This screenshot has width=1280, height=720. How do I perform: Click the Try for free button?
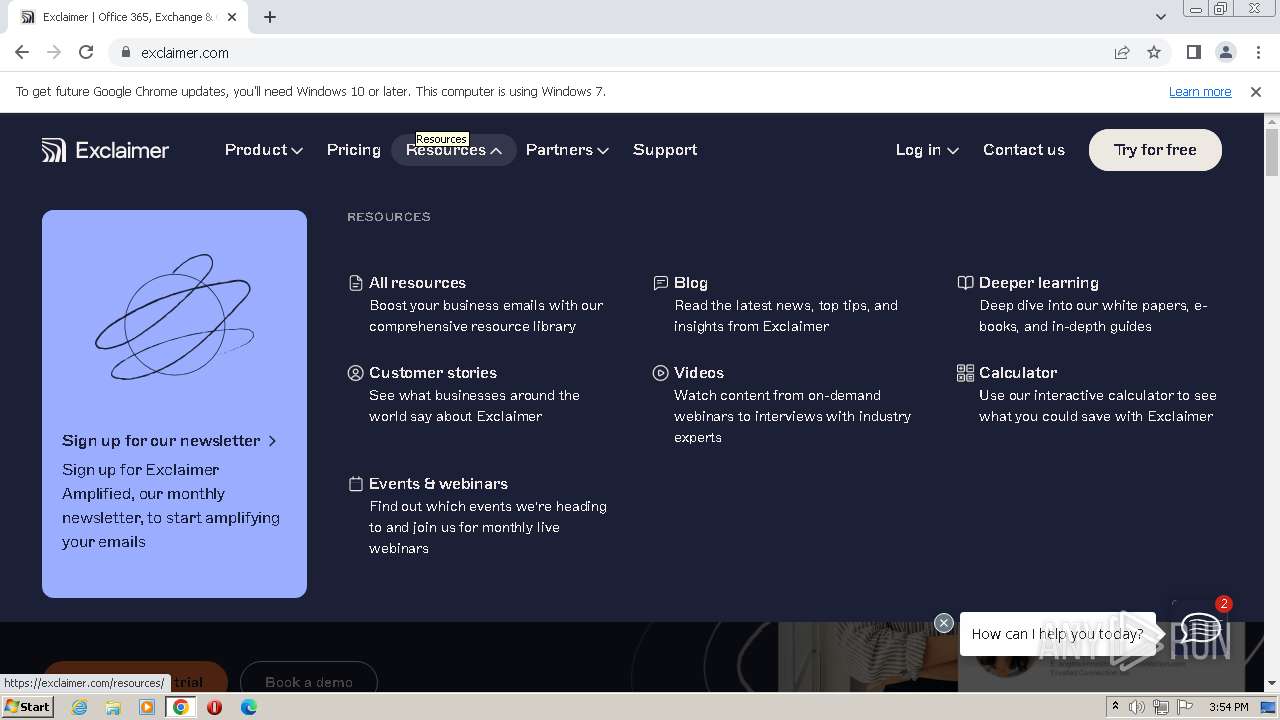pyautogui.click(x=1155, y=150)
